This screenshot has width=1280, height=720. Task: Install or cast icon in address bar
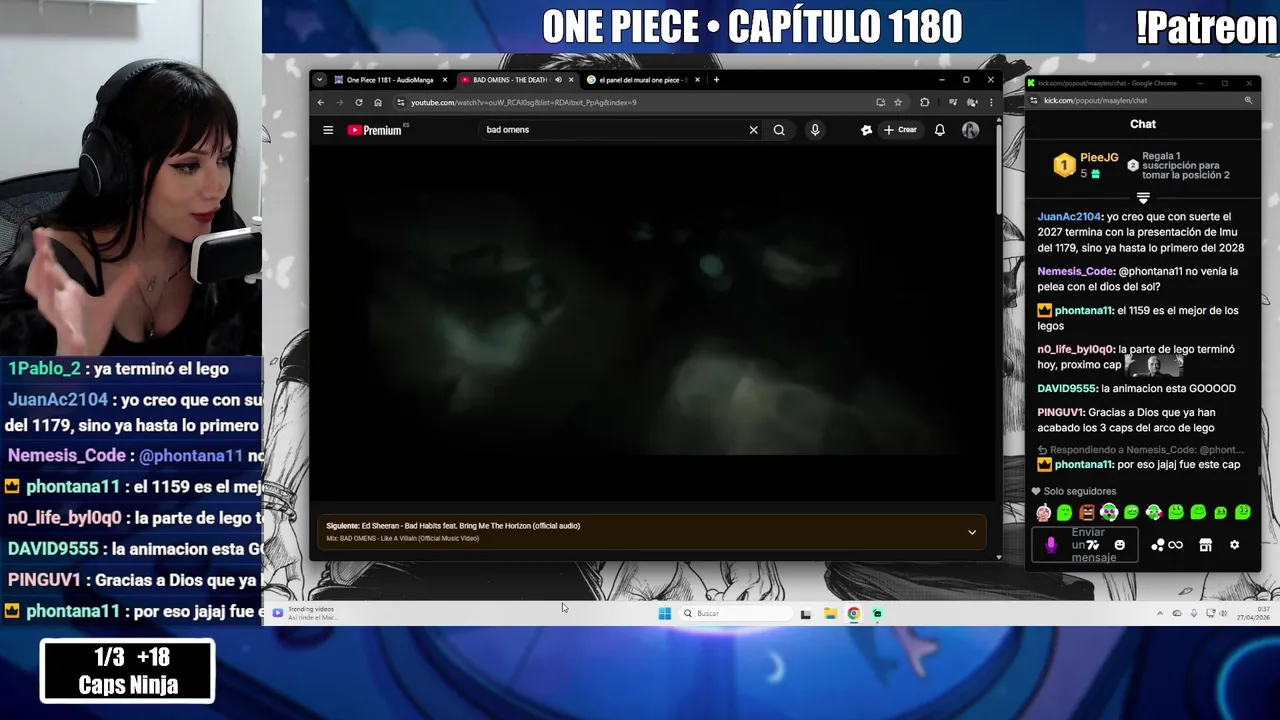[x=880, y=102]
